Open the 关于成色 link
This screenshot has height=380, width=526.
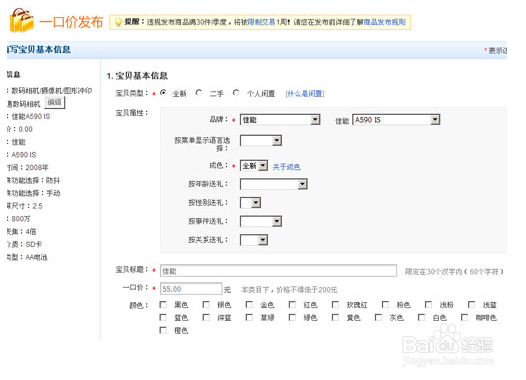(x=286, y=167)
